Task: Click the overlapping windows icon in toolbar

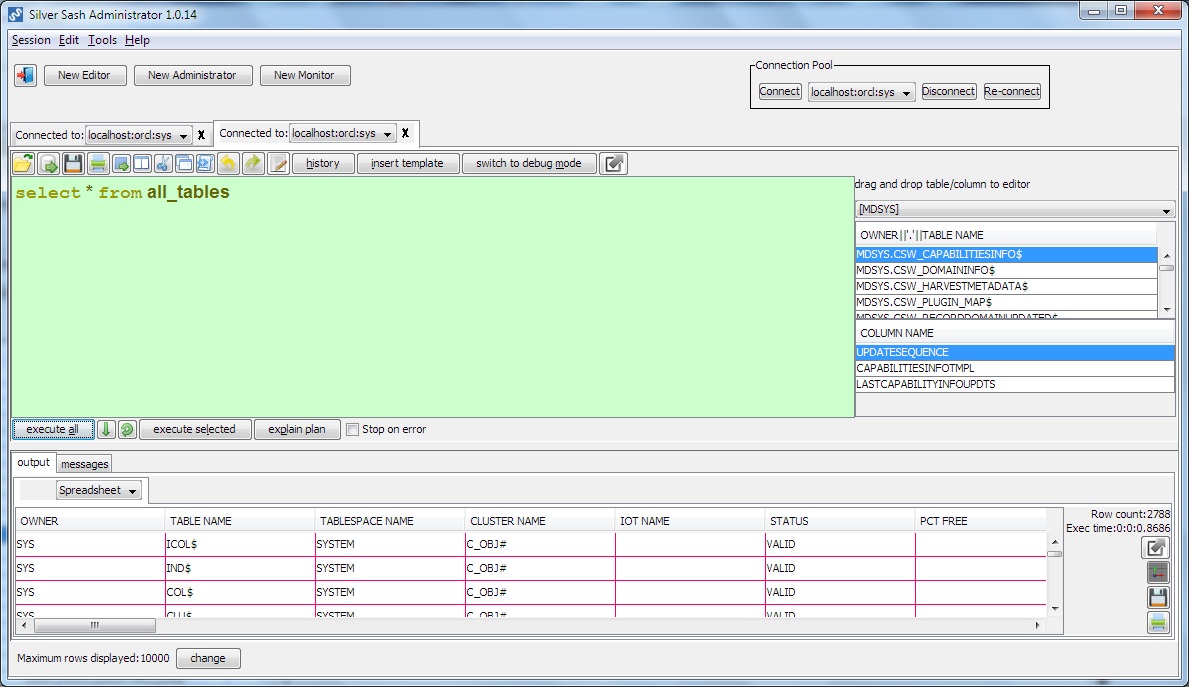Action: click(184, 163)
